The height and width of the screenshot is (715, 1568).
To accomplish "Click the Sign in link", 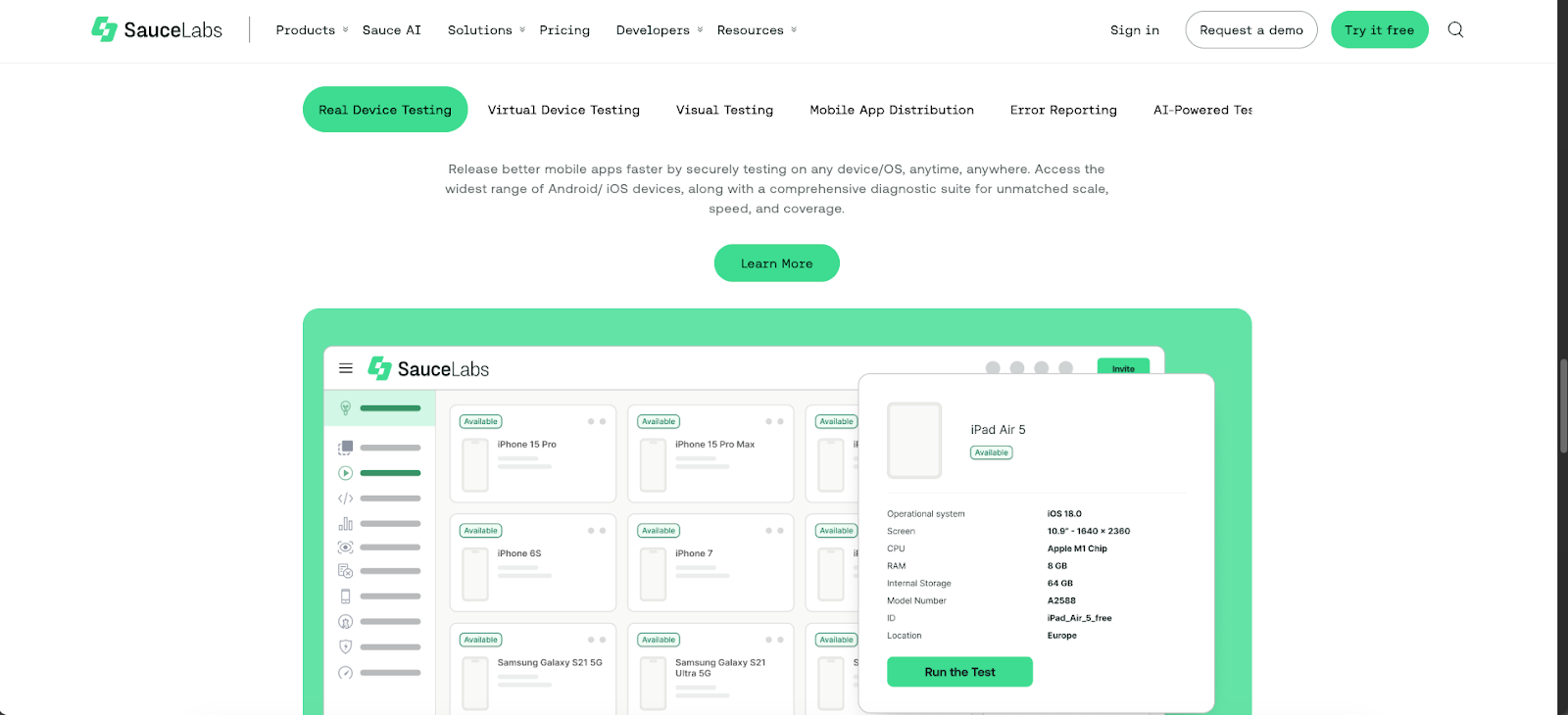I will (x=1135, y=30).
